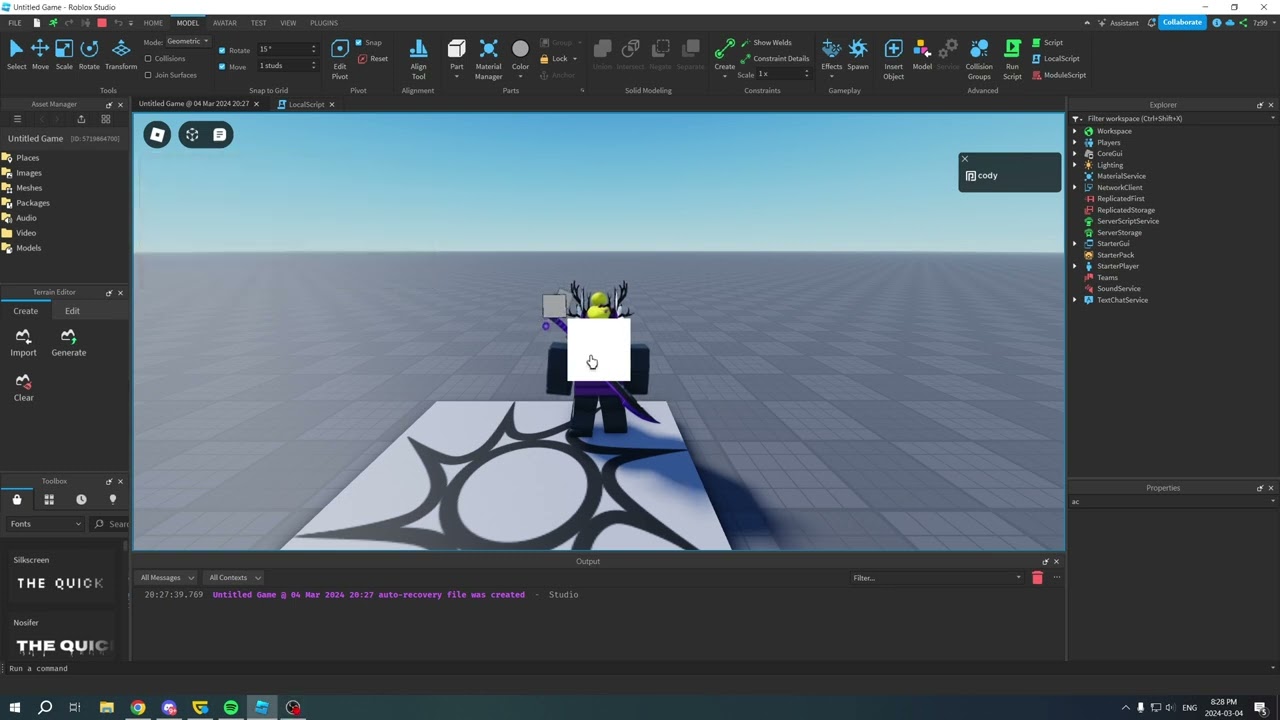Screen dimensions: 1280x720
Task: Toggle Join Surfaces checkbox
Action: [x=148, y=75]
